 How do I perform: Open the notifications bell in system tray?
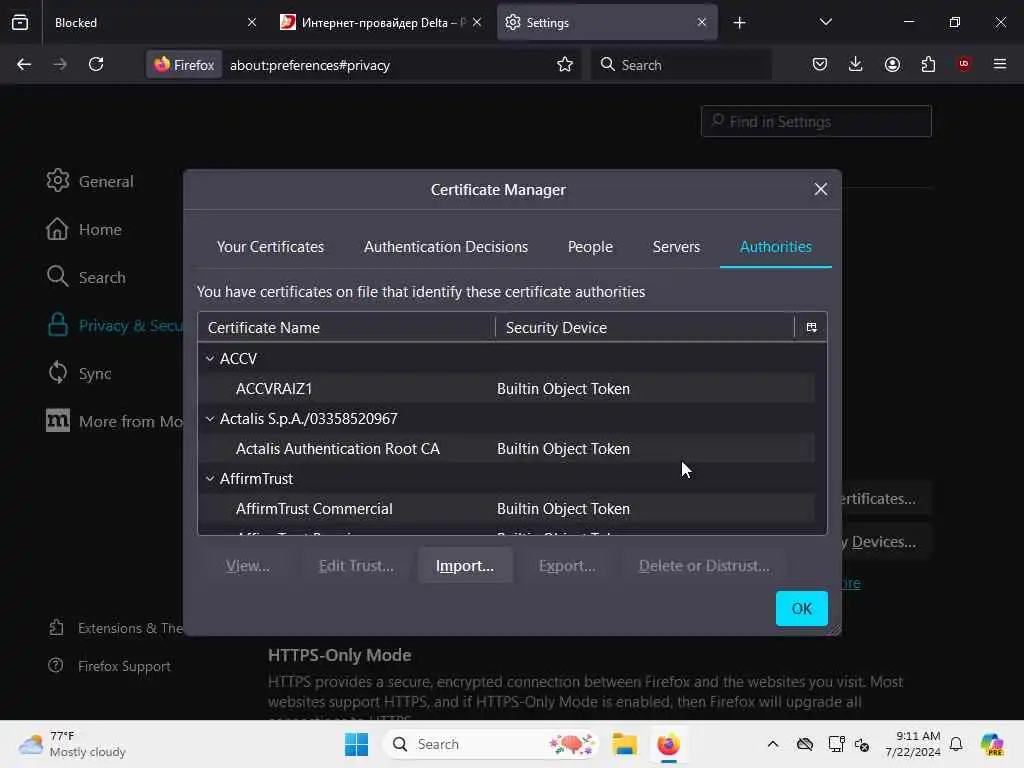point(956,744)
